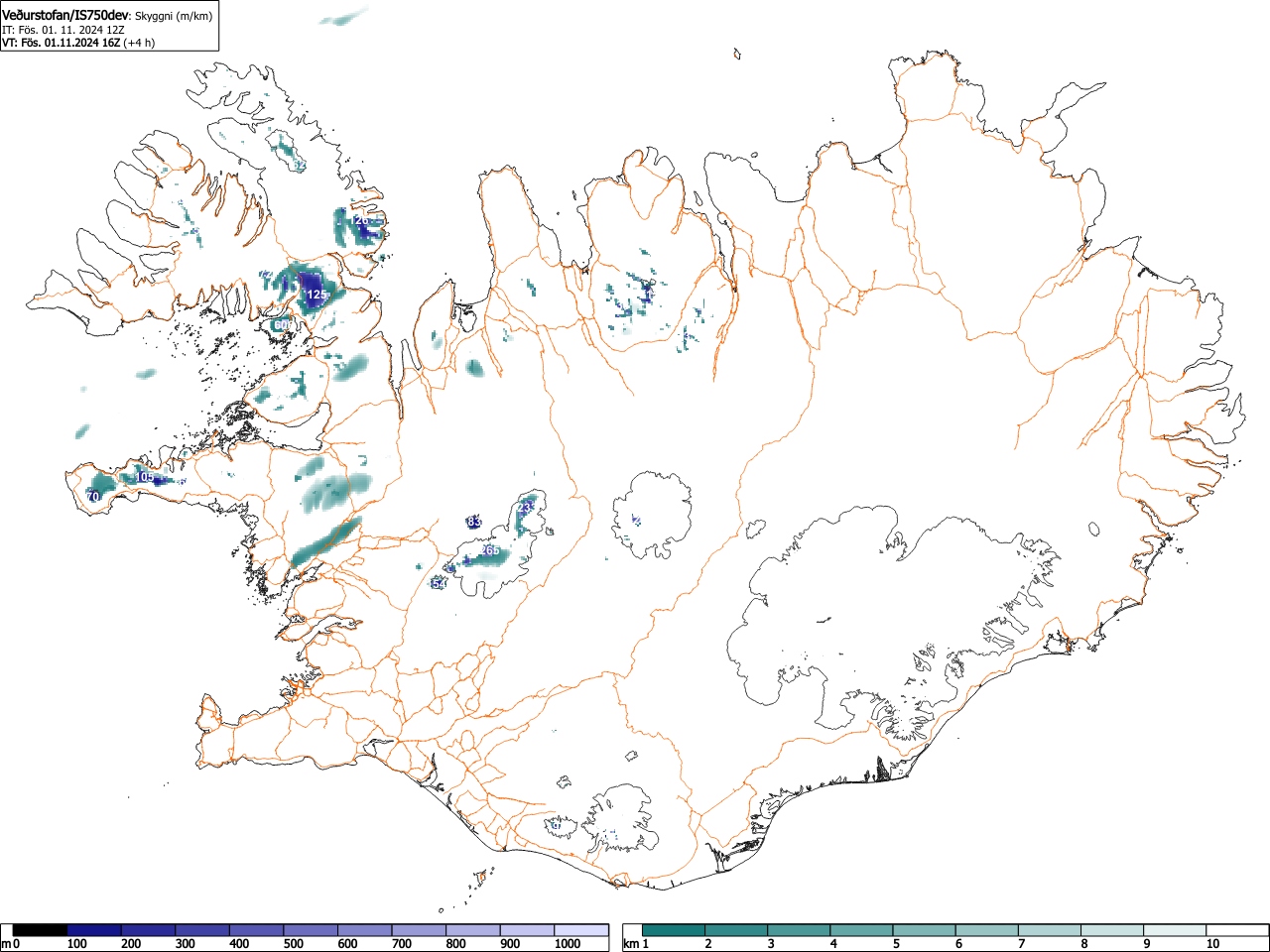This screenshot has height=952, width=1270.
Task: Click the 8 tick label on km scale
Action: tap(1083, 945)
